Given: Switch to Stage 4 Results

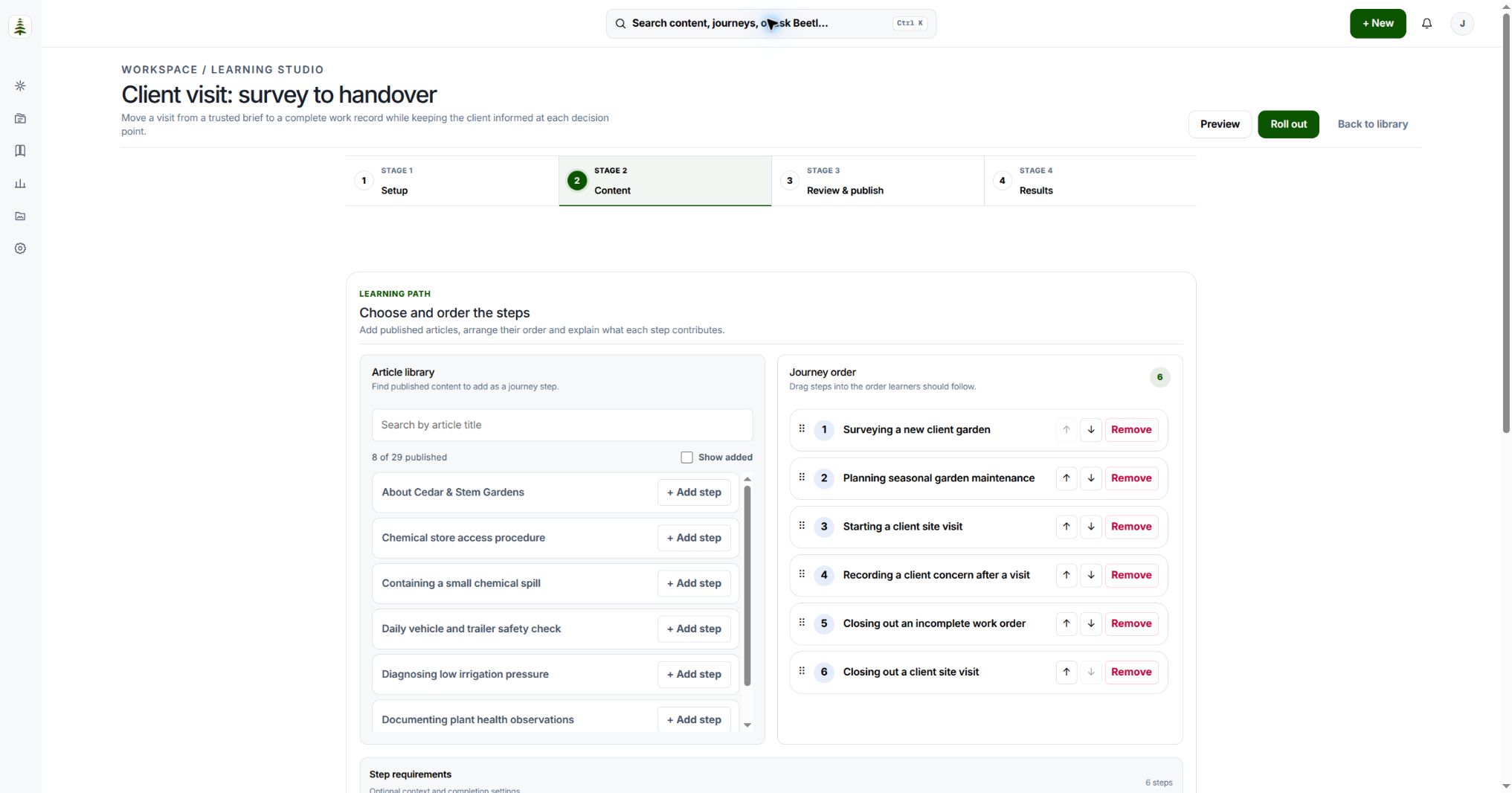Looking at the screenshot, I should (1090, 181).
